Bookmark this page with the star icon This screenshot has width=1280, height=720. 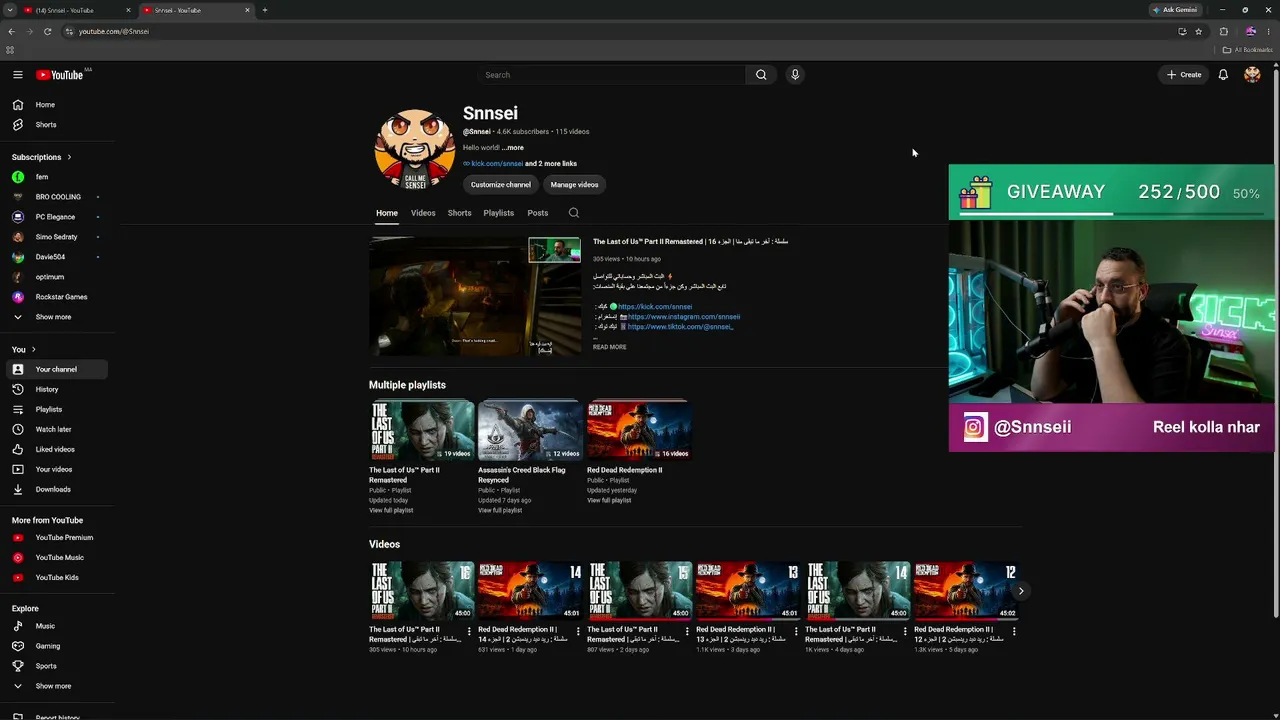pos(1198,31)
